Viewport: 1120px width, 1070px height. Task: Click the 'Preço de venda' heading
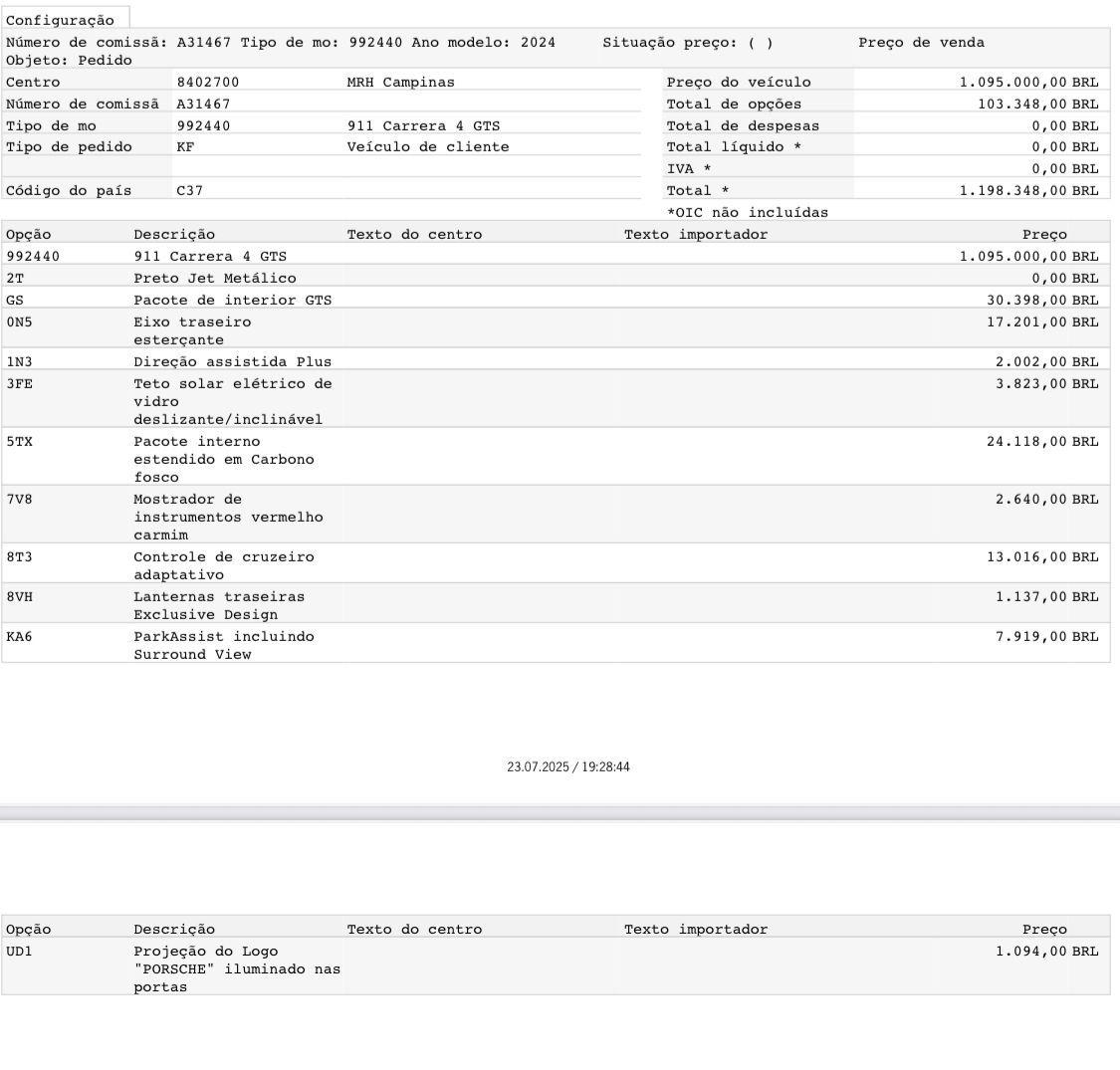pos(922,42)
